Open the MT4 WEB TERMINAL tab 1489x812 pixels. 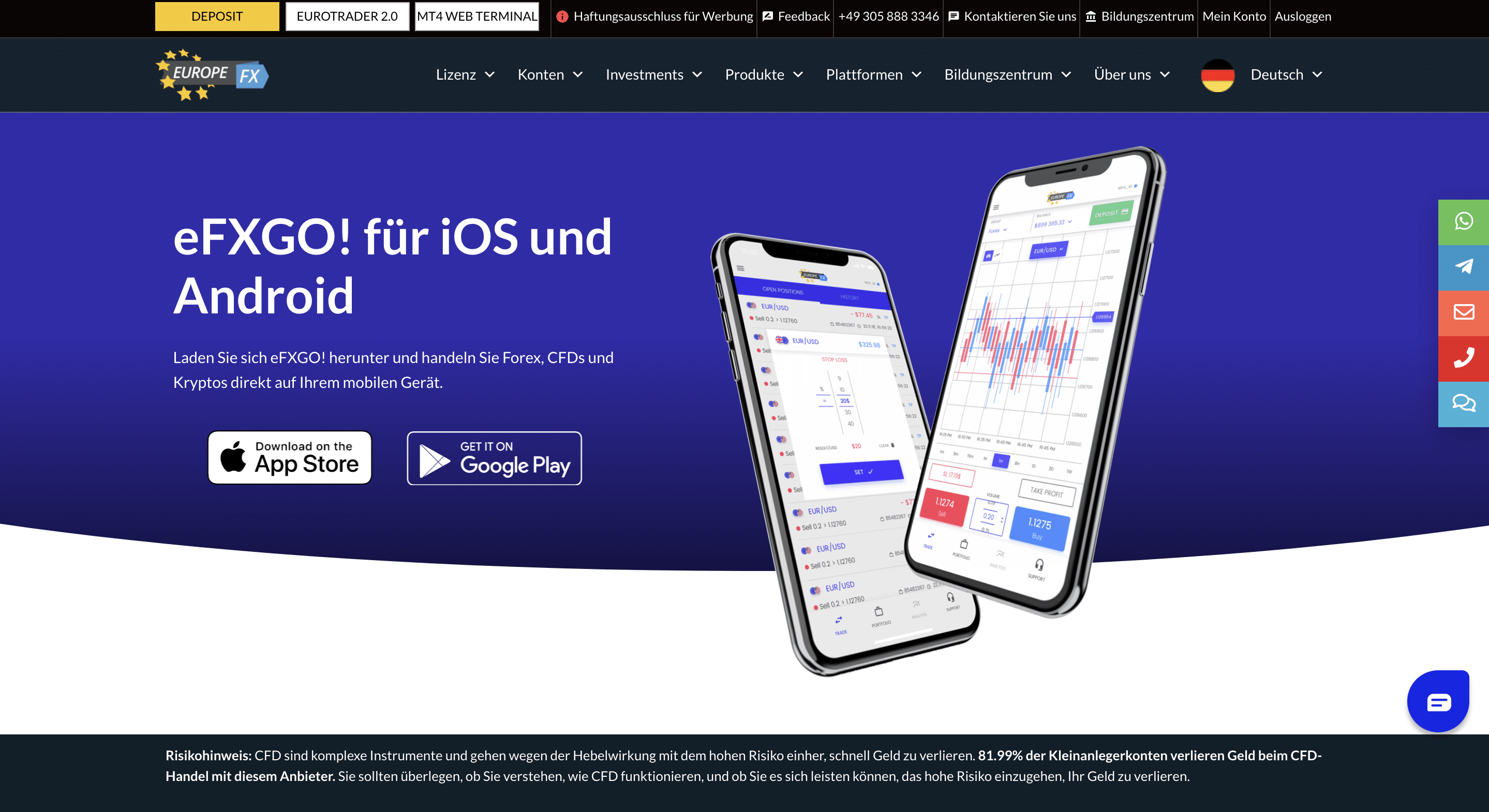[476, 16]
